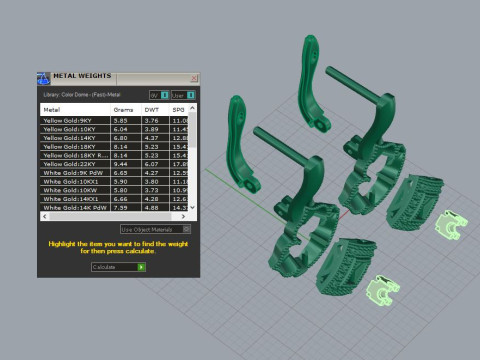Select the Yellow Gold:9KY row
This screenshot has height=360, width=480.
tap(114, 121)
